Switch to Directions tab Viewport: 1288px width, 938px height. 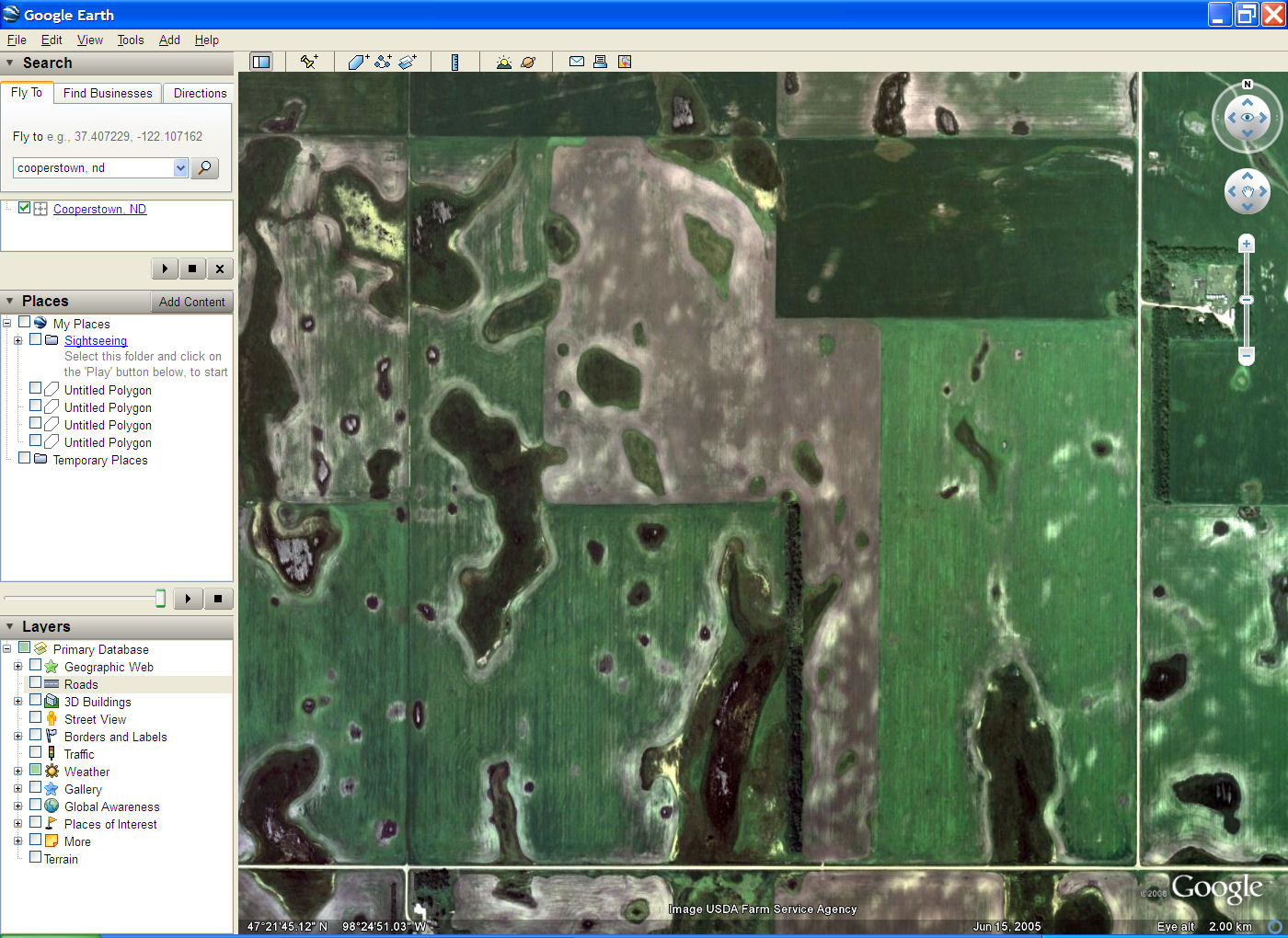[200, 93]
